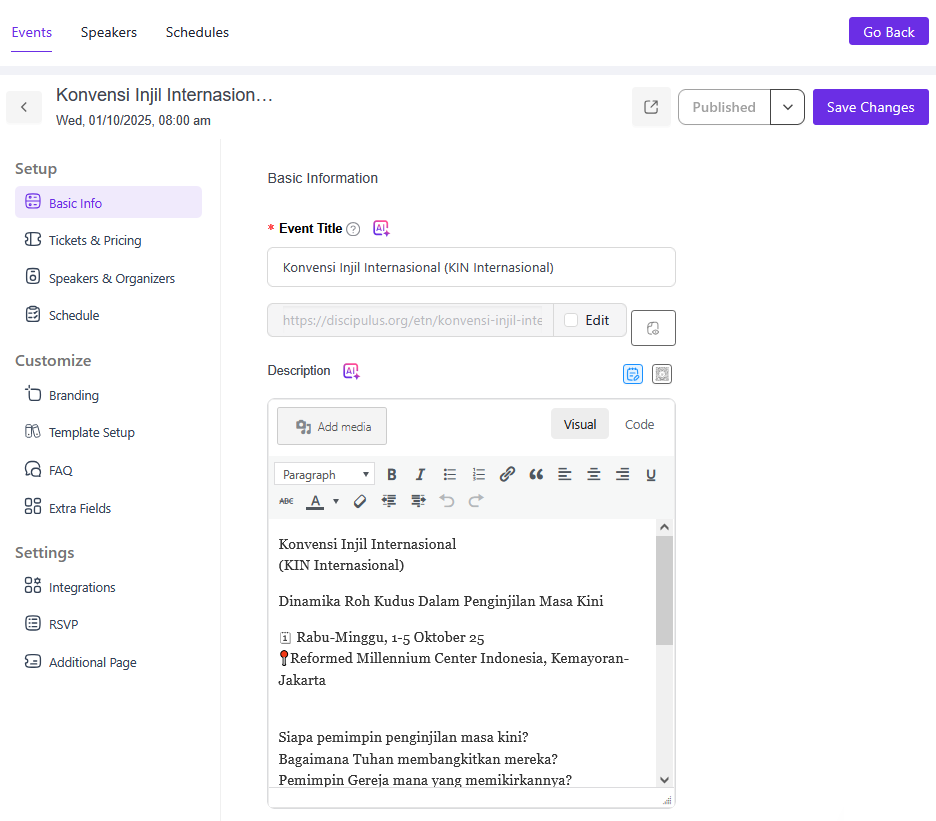Expand the Published status dropdown arrow

787,107
